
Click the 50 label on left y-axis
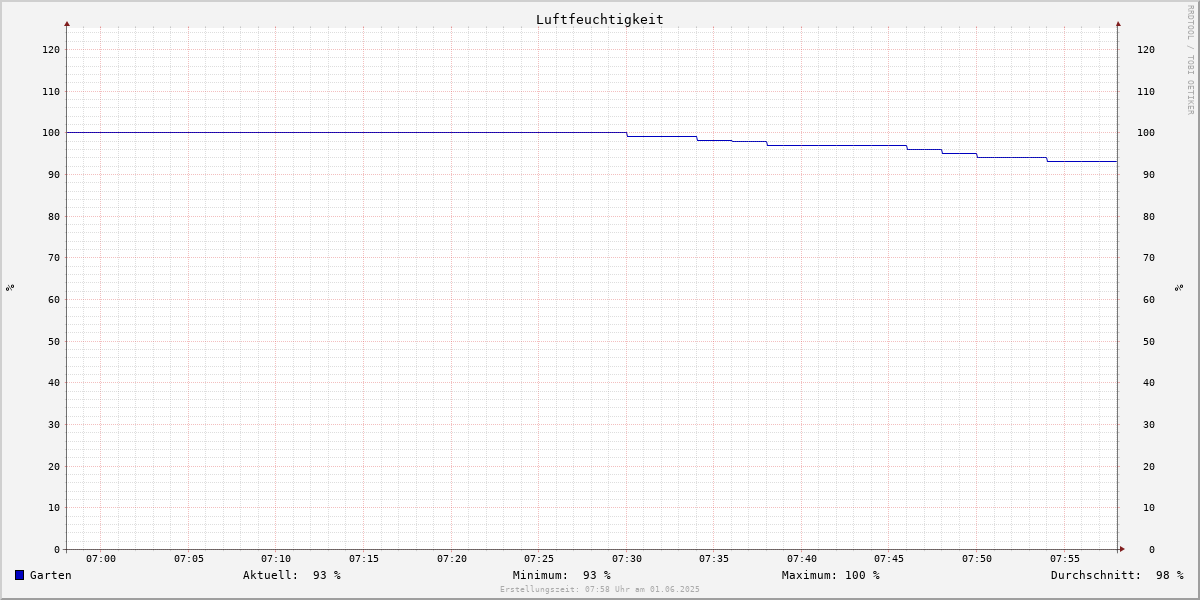tap(54, 341)
